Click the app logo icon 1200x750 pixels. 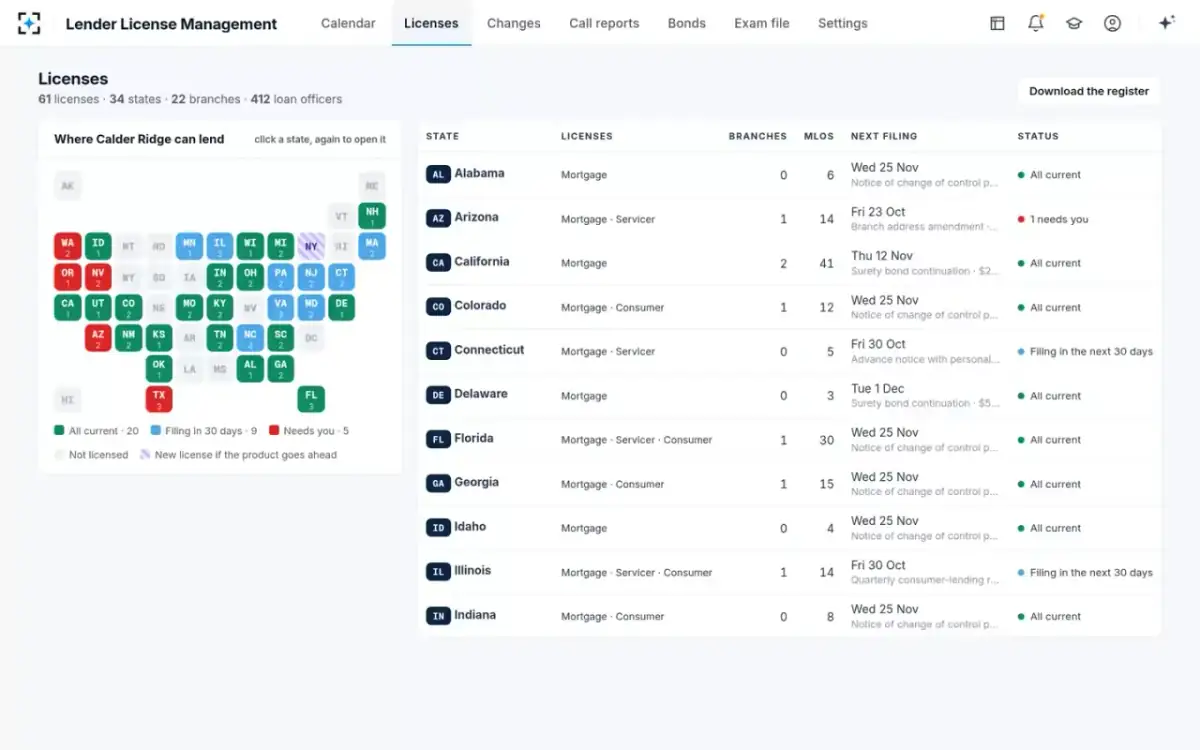tap(30, 23)
